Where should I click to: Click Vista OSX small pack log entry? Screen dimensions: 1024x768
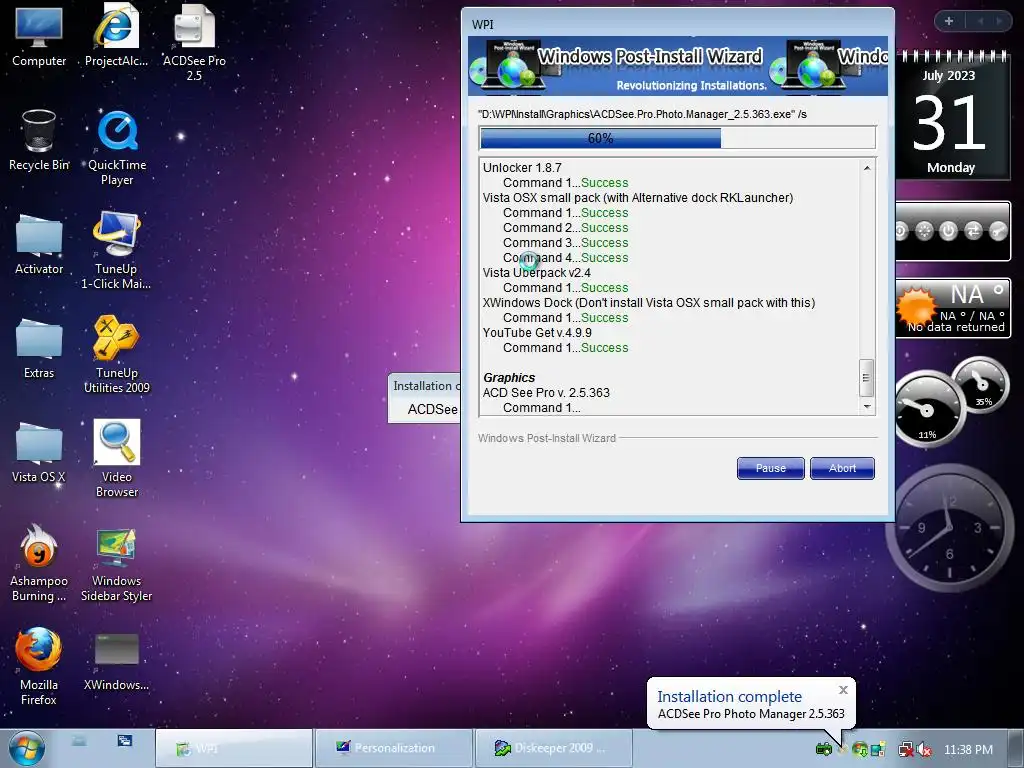(637, 198)
